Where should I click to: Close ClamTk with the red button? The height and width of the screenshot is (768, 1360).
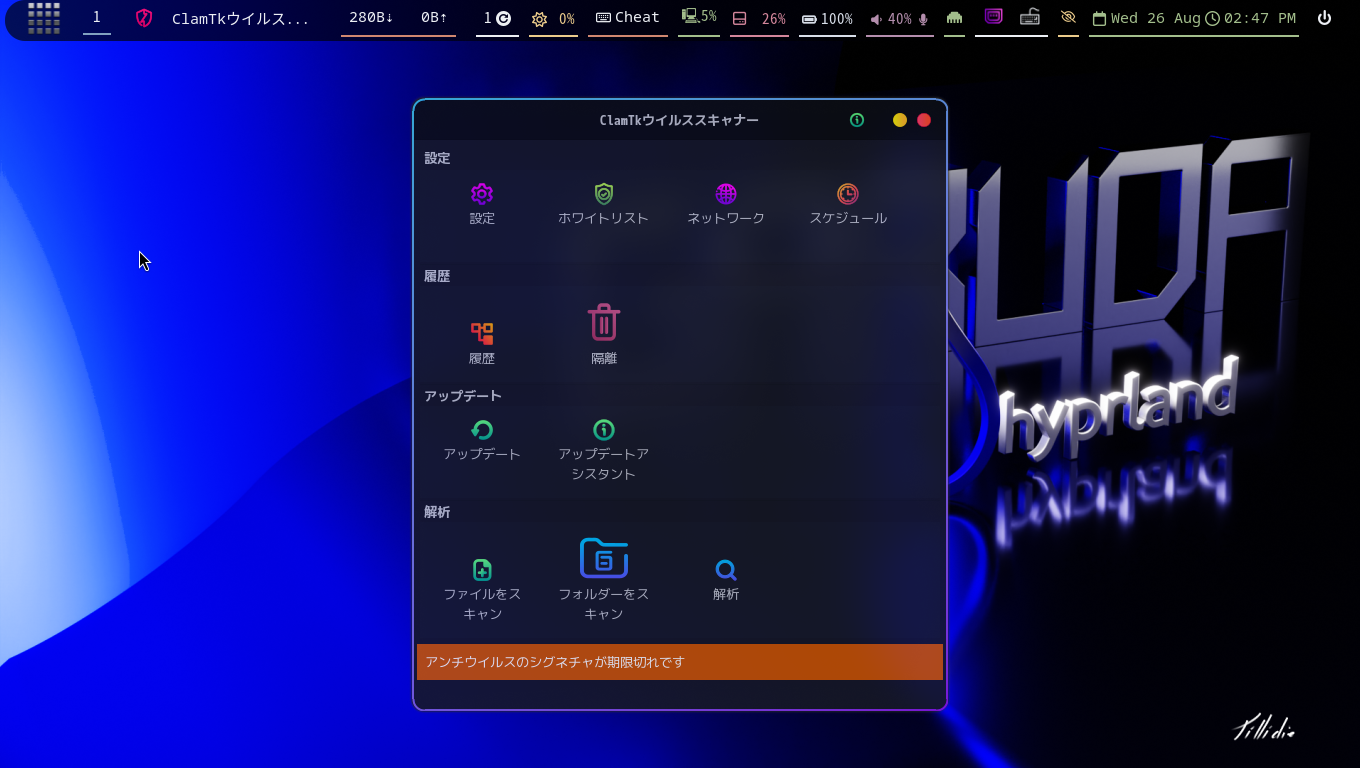tap(924, 120)
